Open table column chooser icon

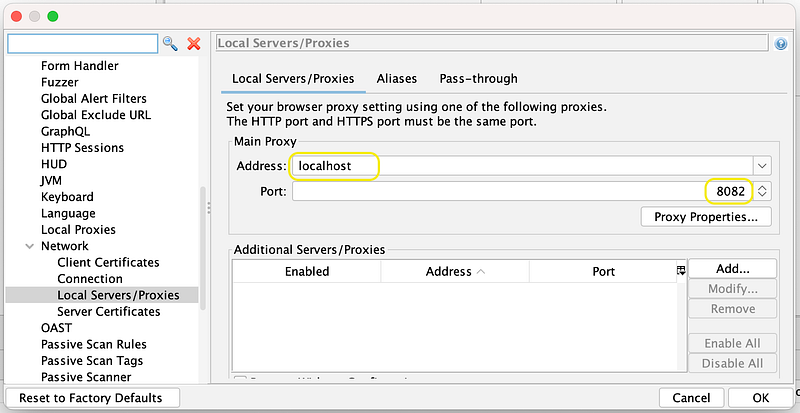pos(681,271)
